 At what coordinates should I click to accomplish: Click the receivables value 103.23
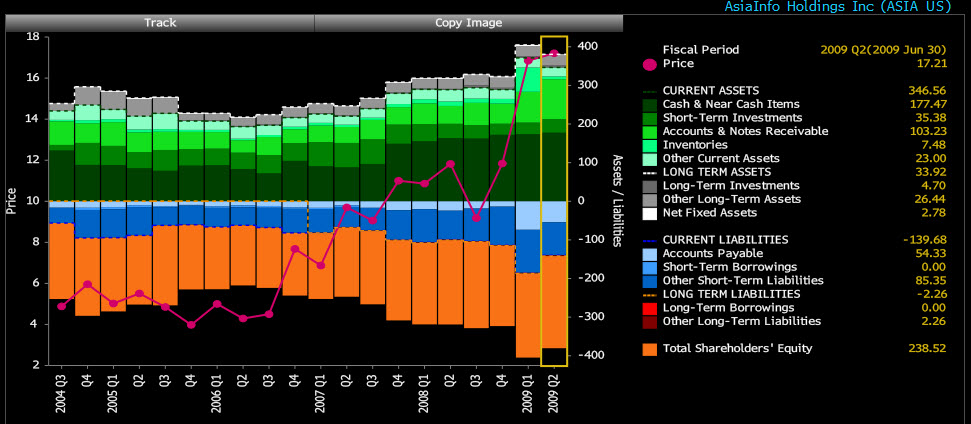tap(928, 131)
